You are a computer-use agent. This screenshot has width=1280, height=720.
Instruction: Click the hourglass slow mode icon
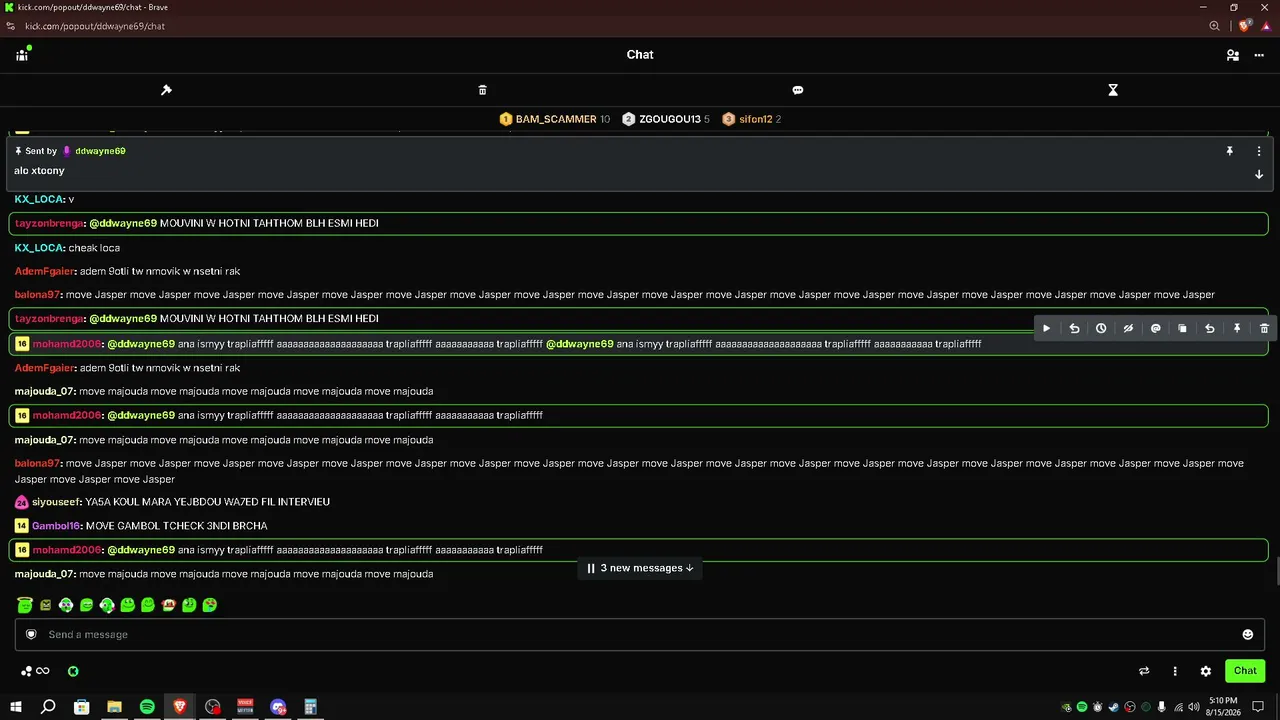pyautogui.click(x=1113, y=90)
